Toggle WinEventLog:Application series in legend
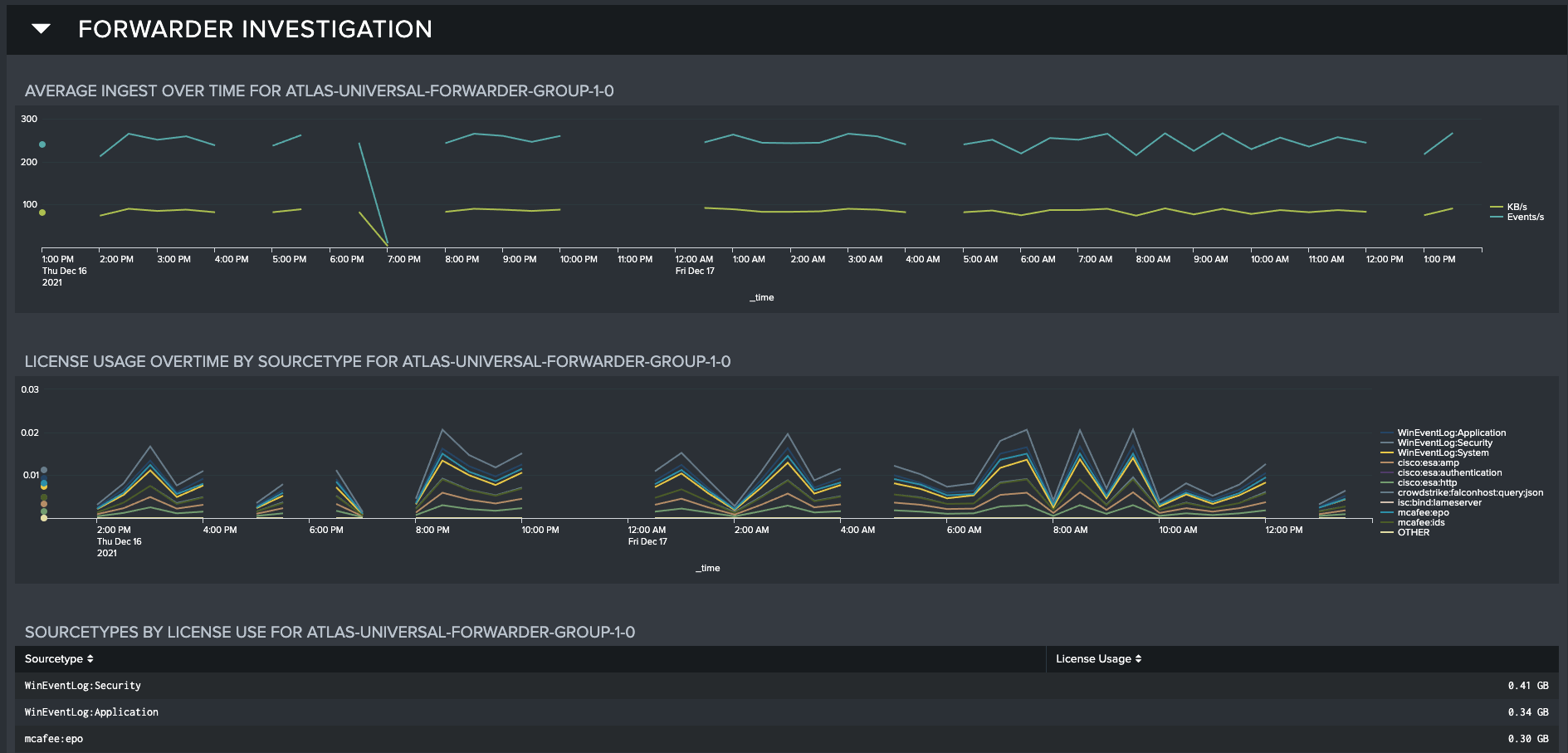Screen dimensions: 1568x753 coord(1451,433)
